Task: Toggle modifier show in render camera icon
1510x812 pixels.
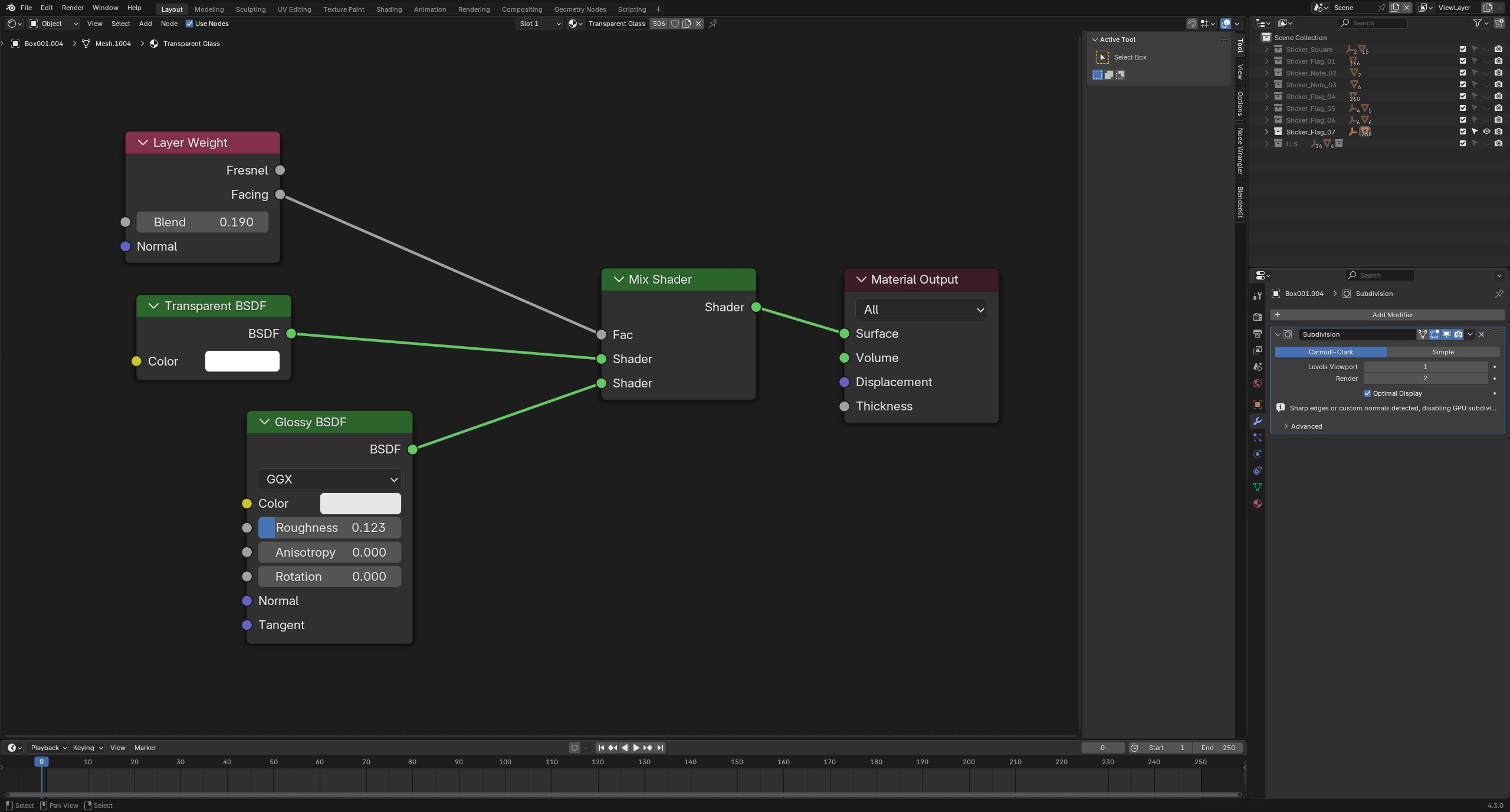Action: [1458, 334]
